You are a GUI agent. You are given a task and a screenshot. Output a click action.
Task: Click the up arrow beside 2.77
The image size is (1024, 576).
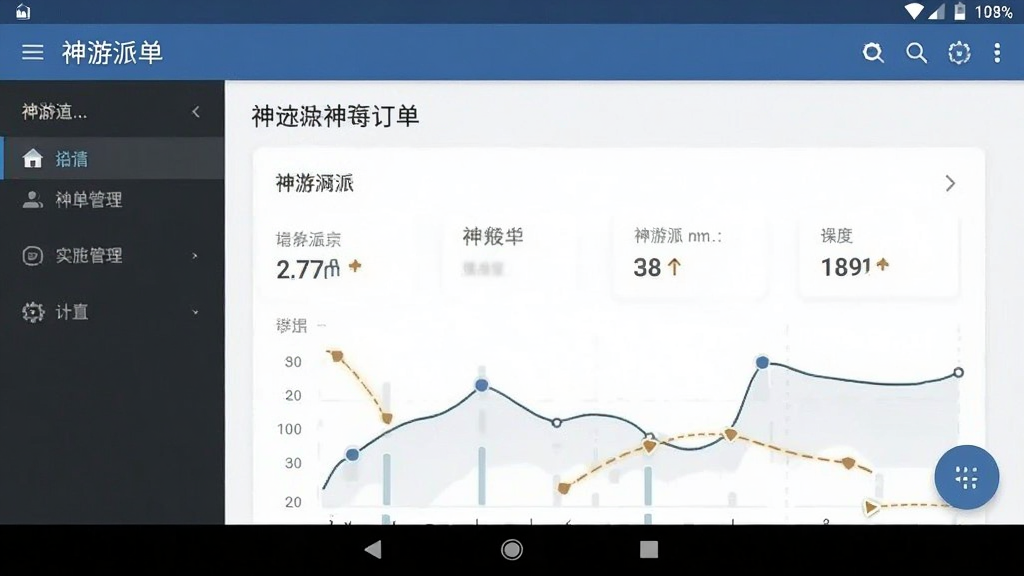(x=355, y=265)
